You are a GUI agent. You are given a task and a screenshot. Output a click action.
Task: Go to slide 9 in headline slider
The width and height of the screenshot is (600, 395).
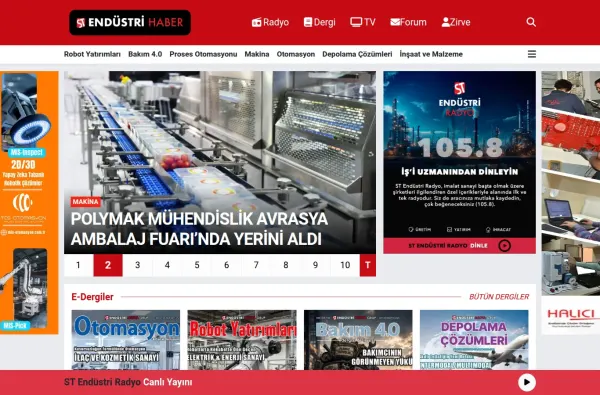[x=315, y=265]
